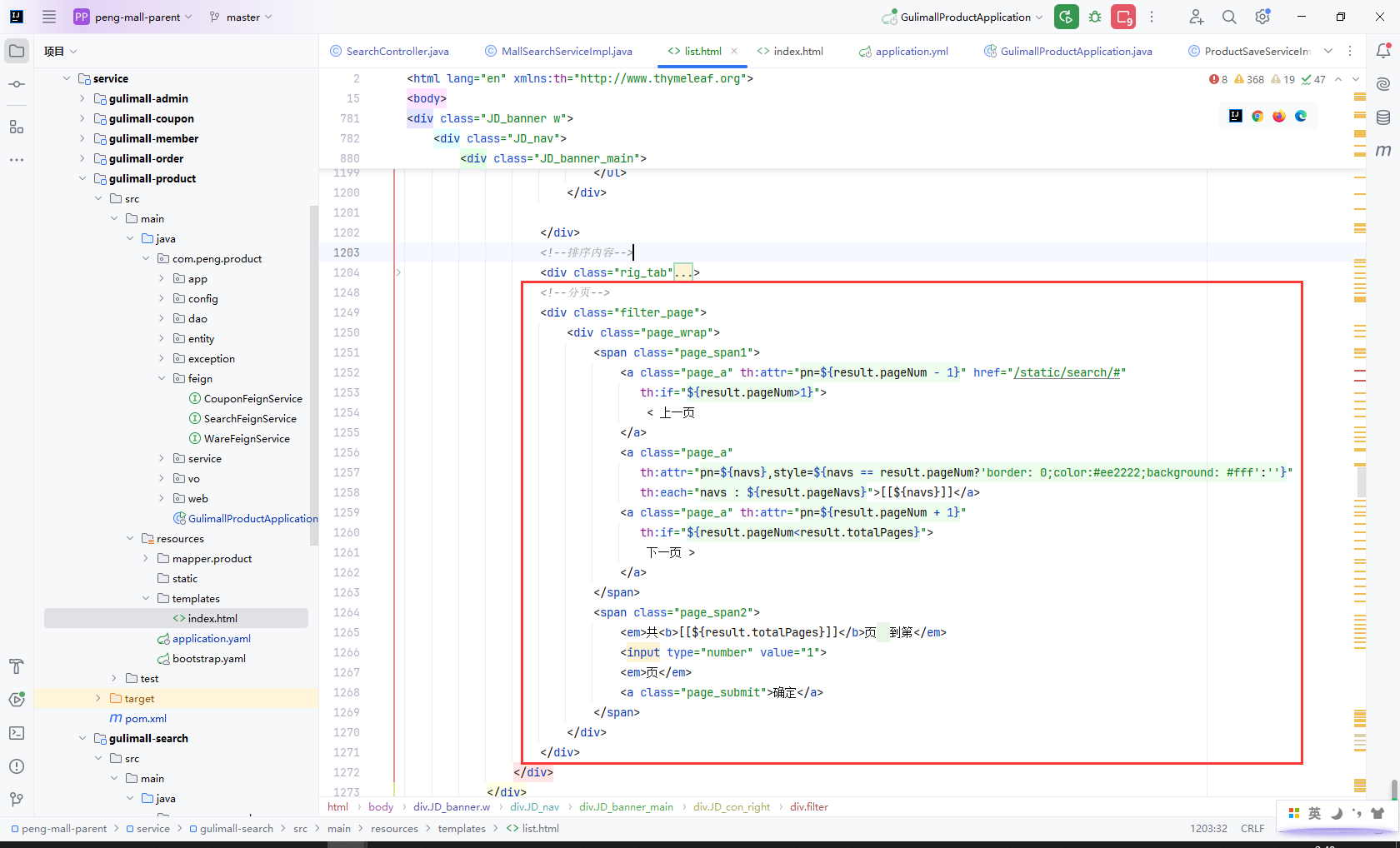Open editor tab options menu
1400x848 pixels.
pyautogui.click(x=1350, y=51)
